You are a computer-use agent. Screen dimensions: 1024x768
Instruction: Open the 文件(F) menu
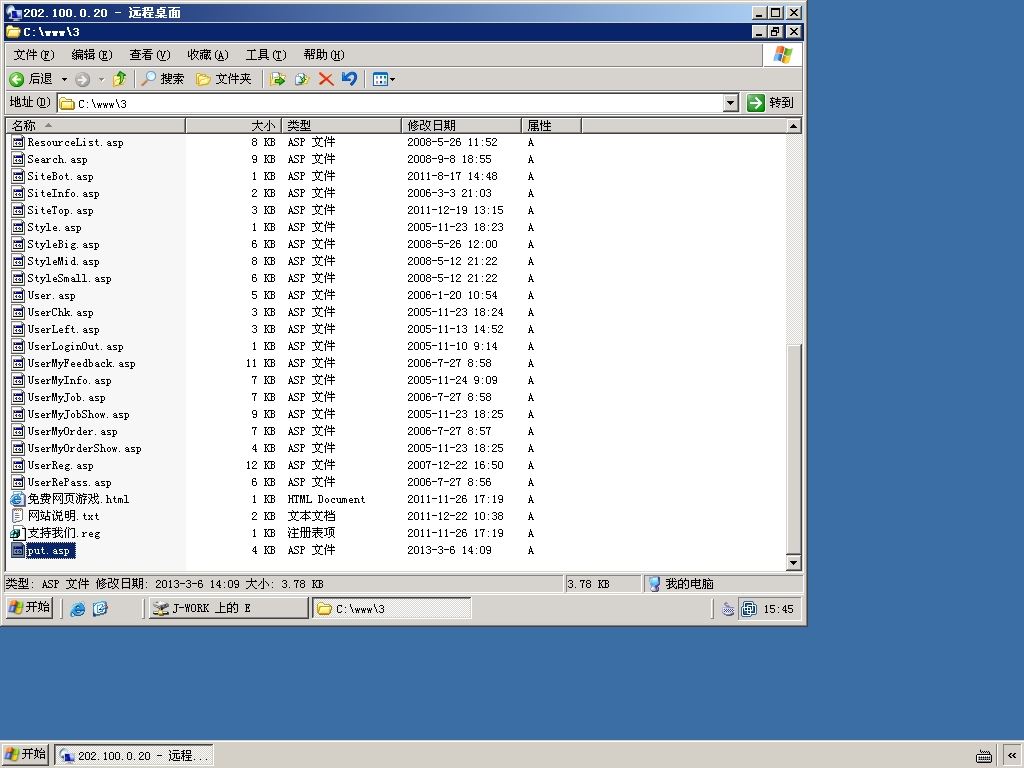point(34,55)
